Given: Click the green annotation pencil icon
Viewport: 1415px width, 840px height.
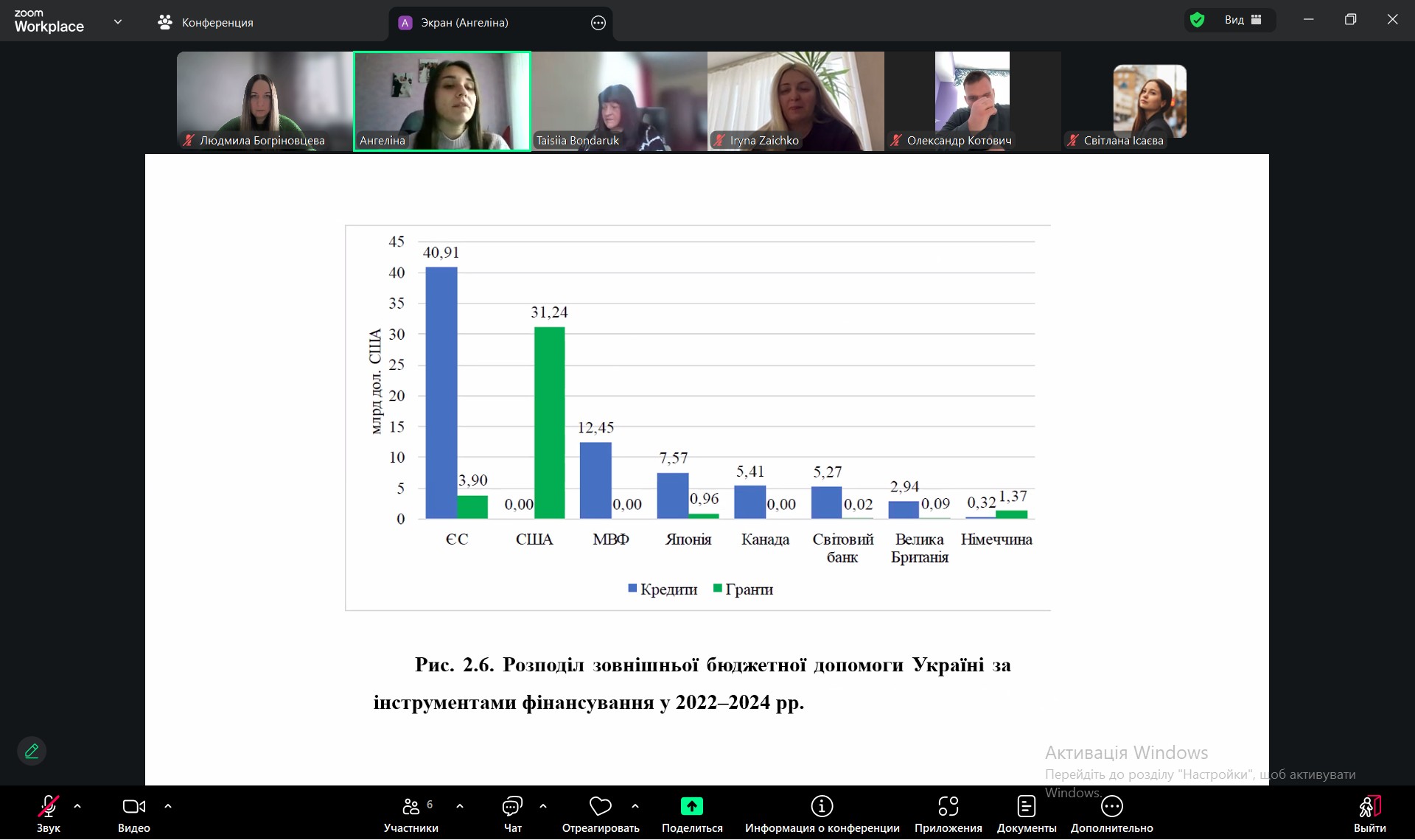Looking at the screenshot, I should (x=32, y=751).
